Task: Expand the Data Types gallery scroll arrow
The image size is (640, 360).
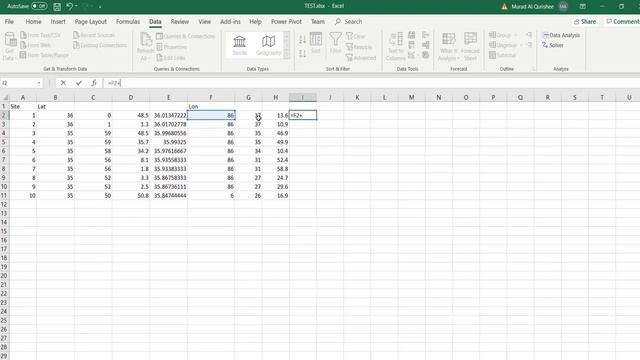Action: pyautogui.click(x=287, y=55)
